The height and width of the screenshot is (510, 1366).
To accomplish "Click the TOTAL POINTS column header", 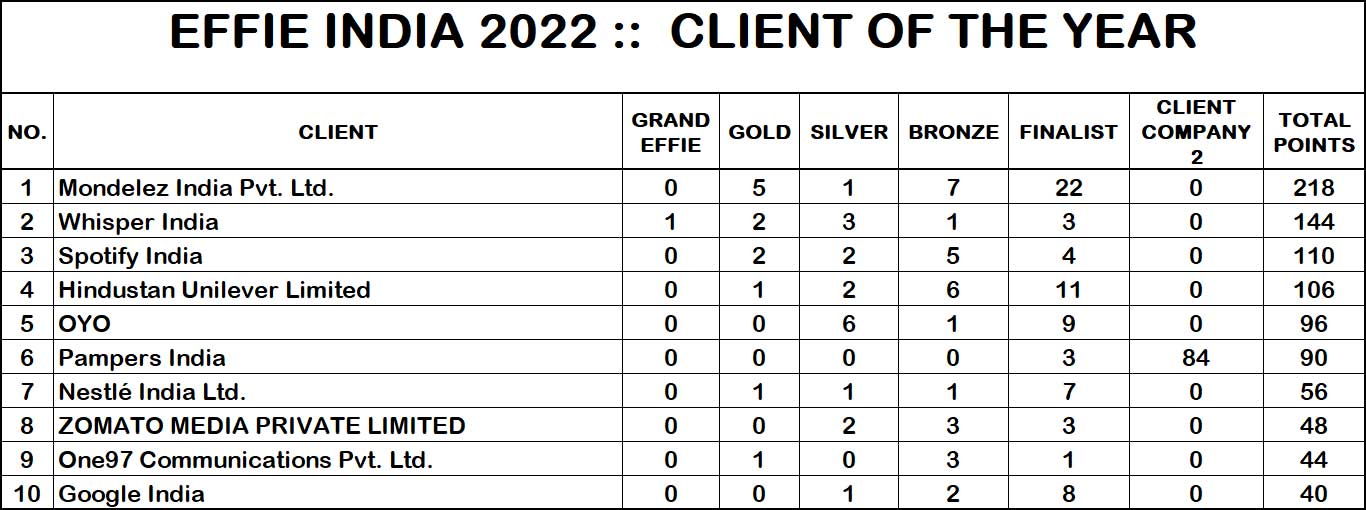I will tap(1314, 132).
